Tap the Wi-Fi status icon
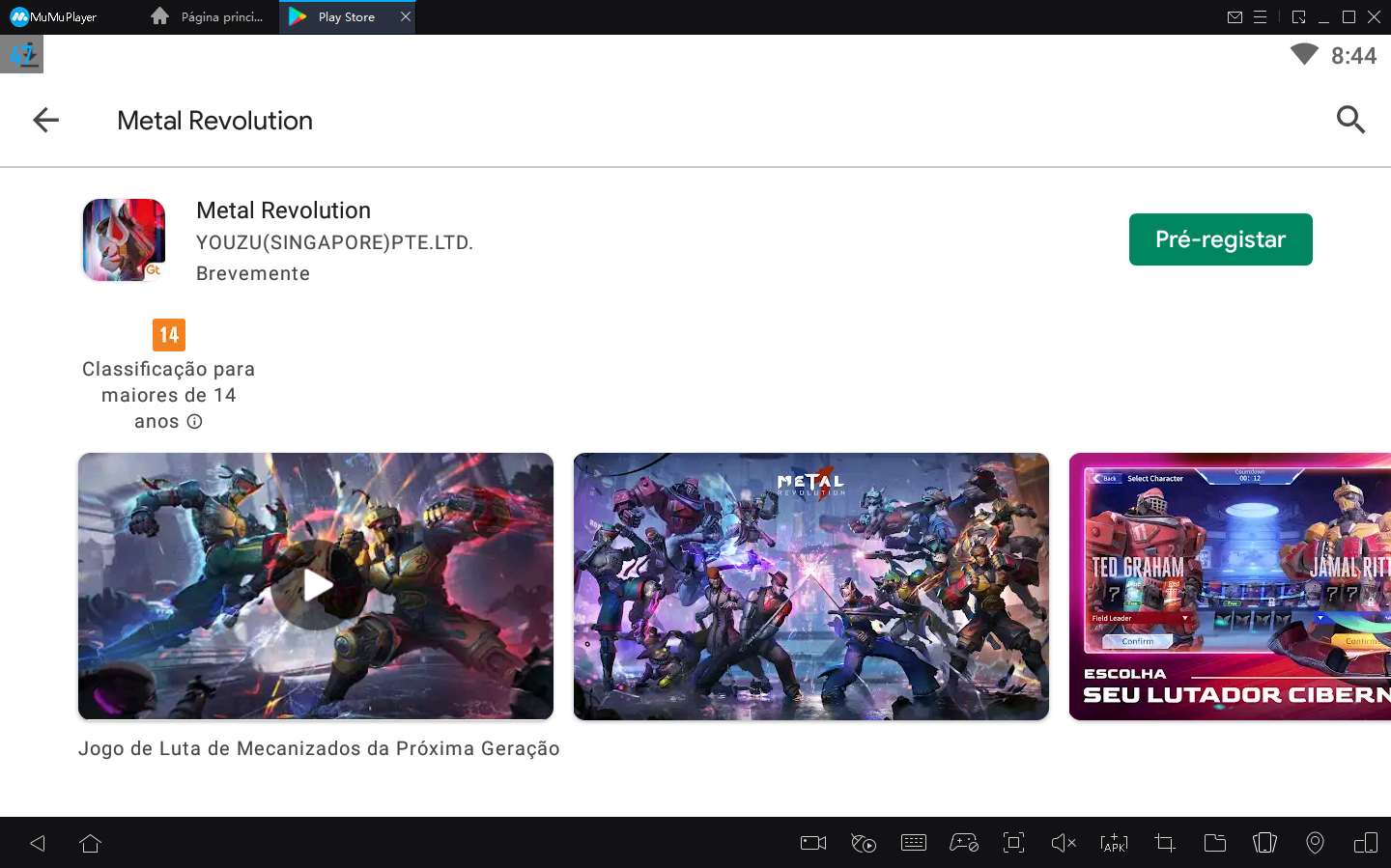The height and width of the screenshot is (868, 1391). click(1304, 54)
